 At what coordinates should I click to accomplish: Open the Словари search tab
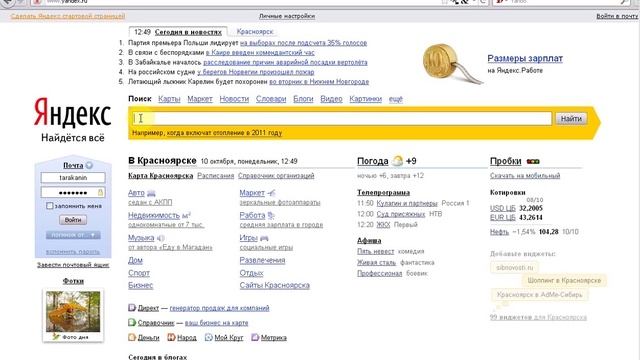point(271,99)
